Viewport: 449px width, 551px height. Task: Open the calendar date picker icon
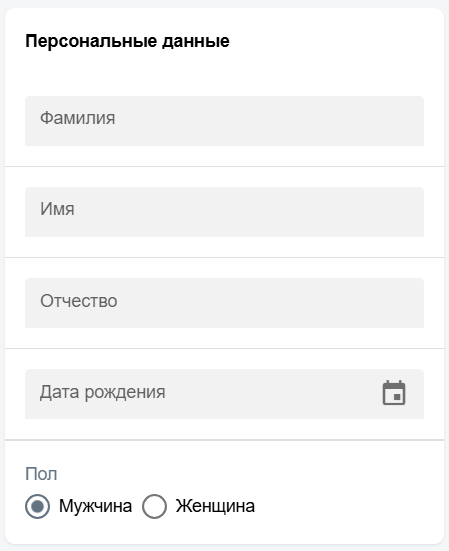click(394, 393)
